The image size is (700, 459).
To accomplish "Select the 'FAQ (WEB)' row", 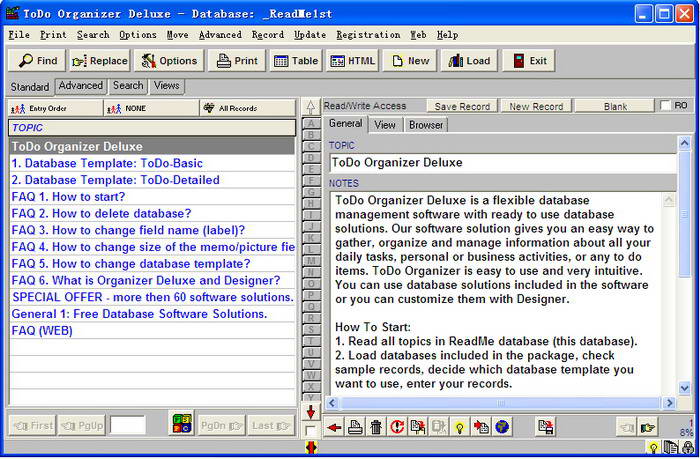I will coord(152,331).
